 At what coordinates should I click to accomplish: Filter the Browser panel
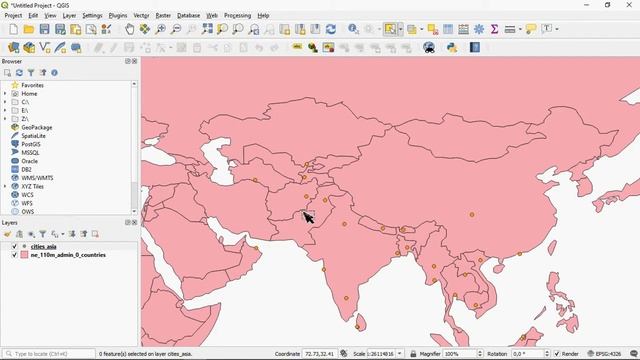(x=31, y=73)
